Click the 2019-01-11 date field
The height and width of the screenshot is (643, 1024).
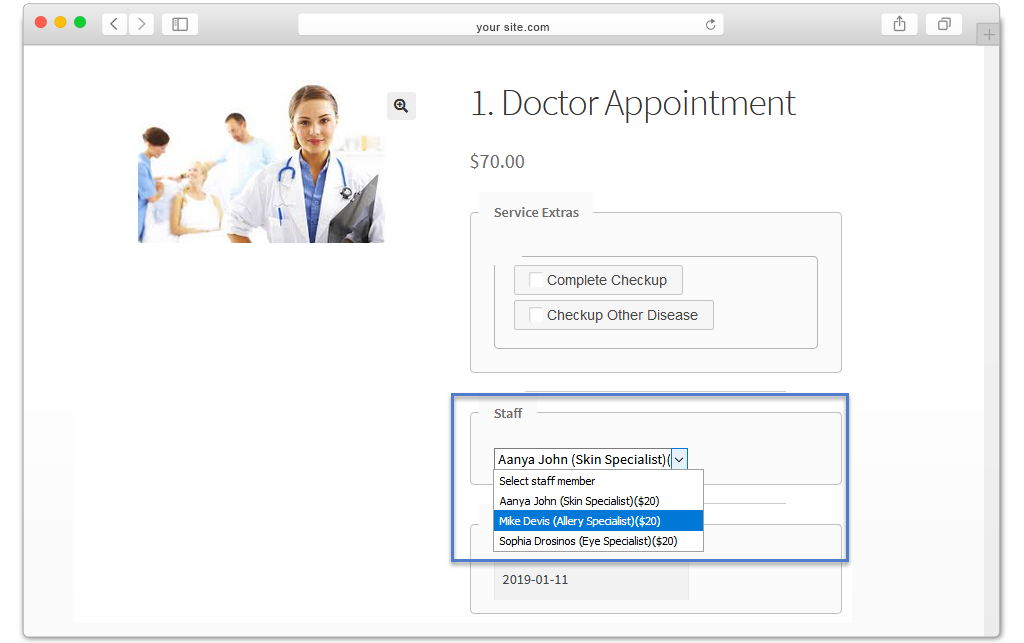click(591, 580)
